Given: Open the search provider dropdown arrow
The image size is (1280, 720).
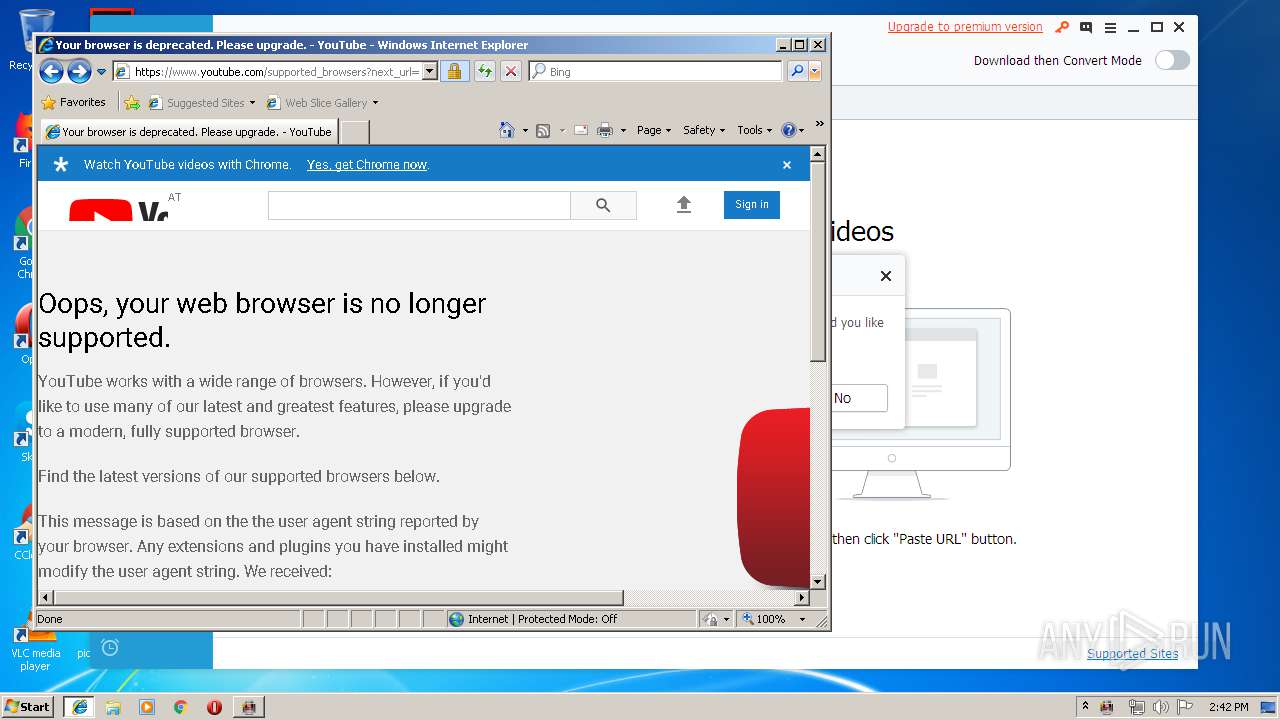Looking at the screenshot, I should pyautogui.click(x=815, y=71).
